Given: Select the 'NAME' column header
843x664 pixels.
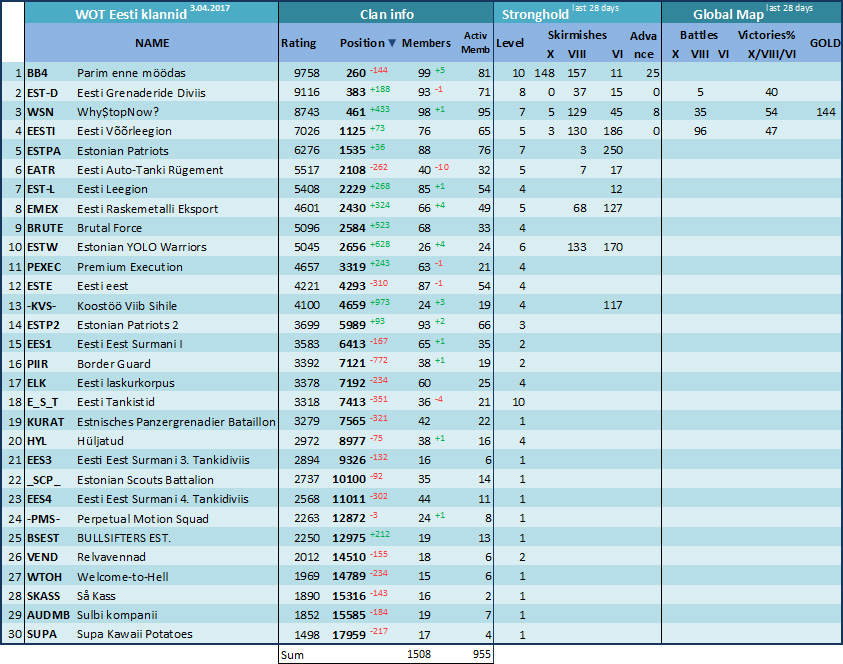Looking at the screenshot, I should point(152,43).
